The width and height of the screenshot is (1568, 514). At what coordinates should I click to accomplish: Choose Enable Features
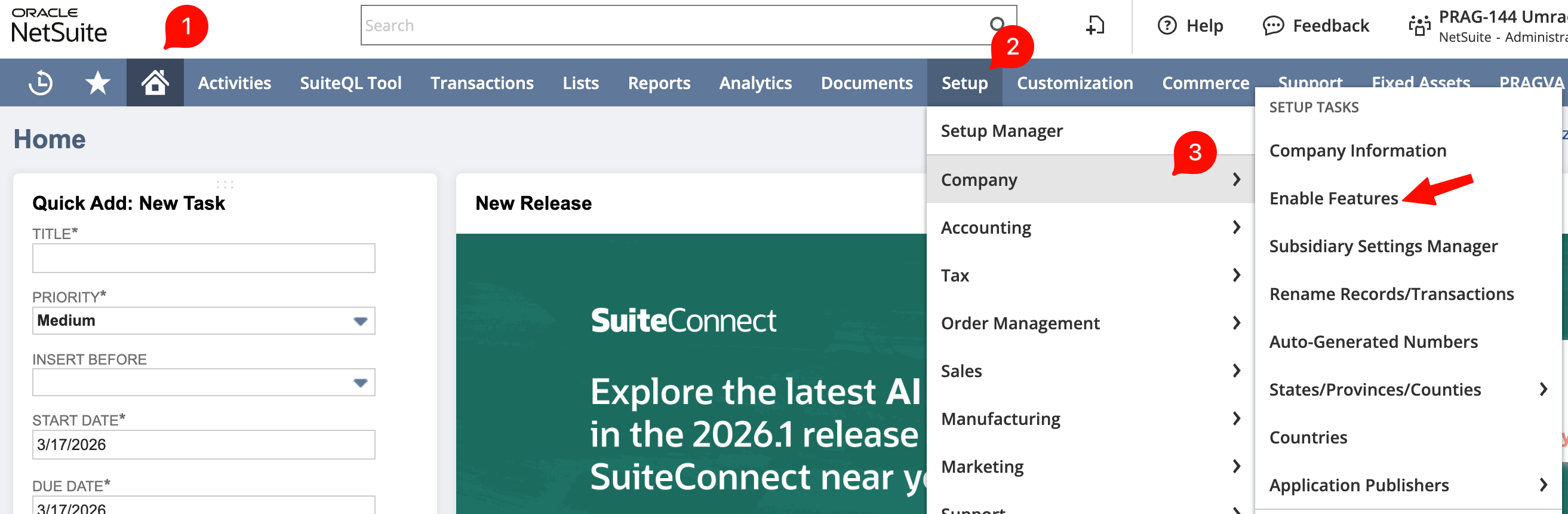tap(1334, 198)
